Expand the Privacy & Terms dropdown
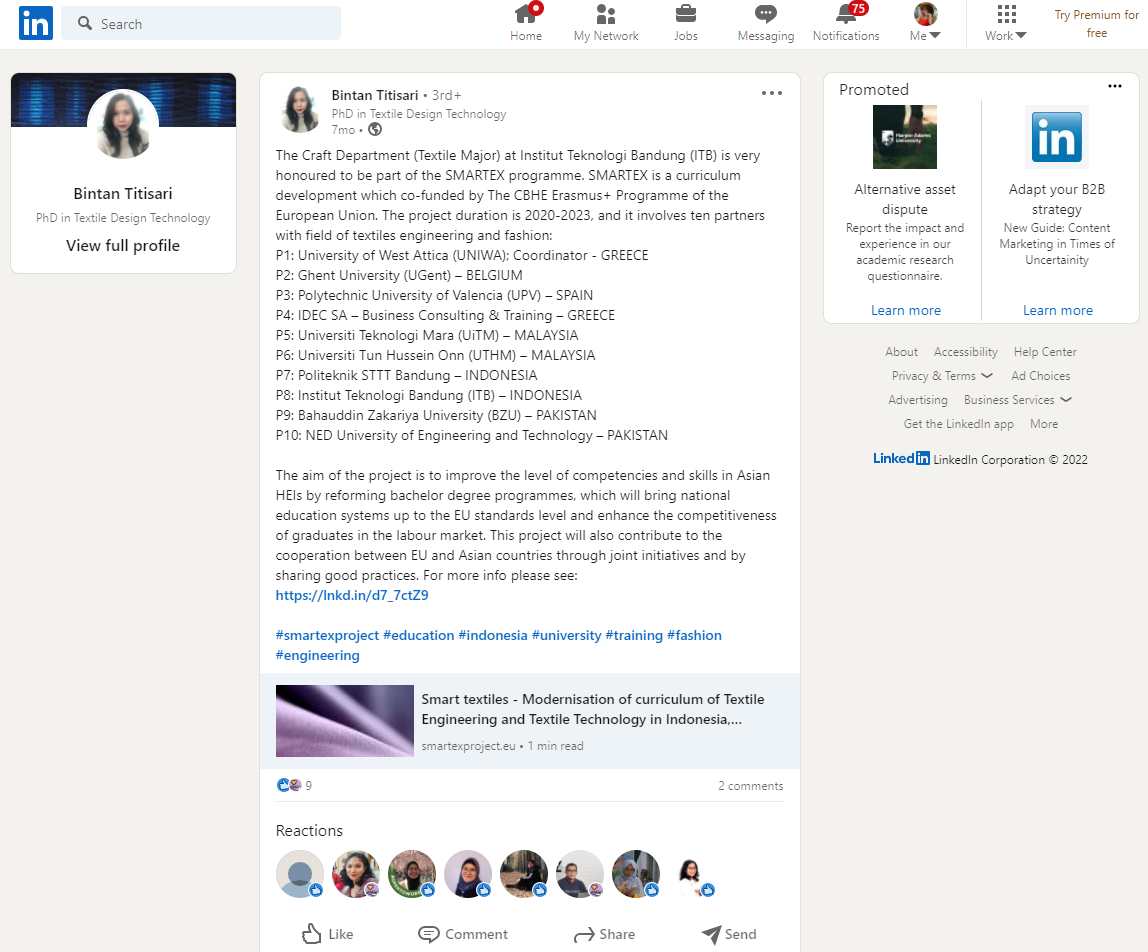This screenshot has width=1148, height=952. click(x=942, y=376)
